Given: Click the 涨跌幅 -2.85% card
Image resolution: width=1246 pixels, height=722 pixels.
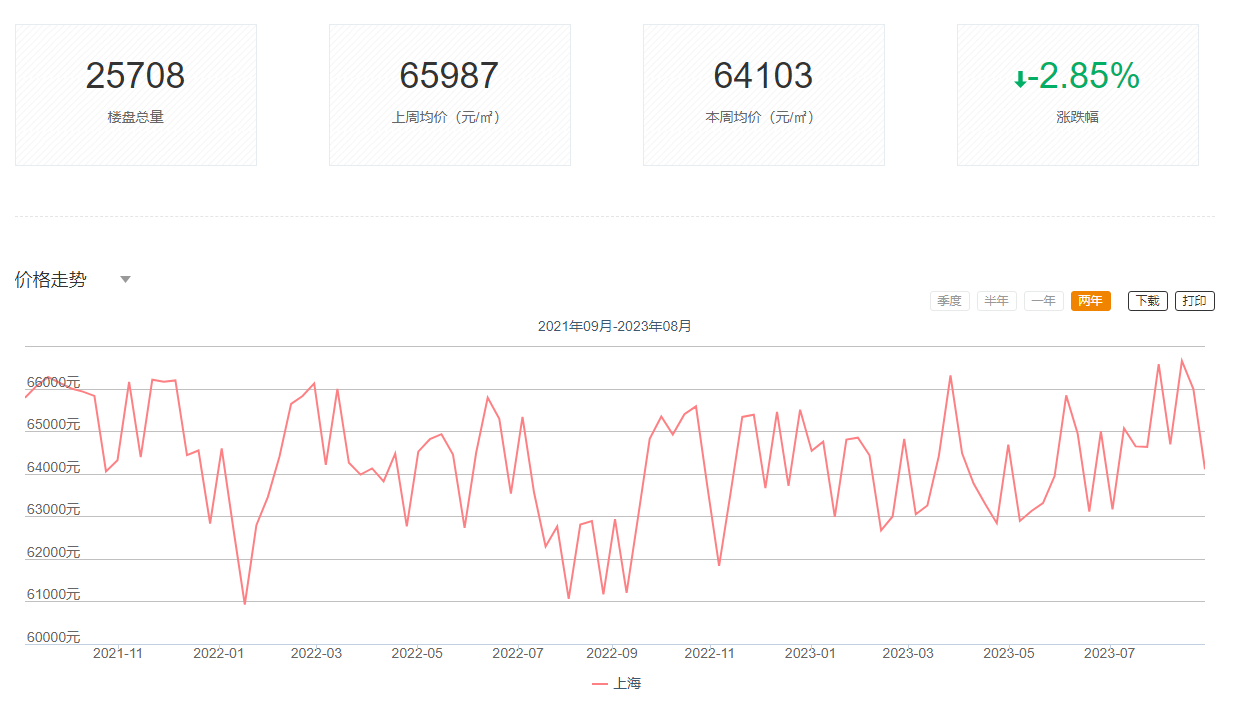Looking at the screenshot, I should [1077, 95].
